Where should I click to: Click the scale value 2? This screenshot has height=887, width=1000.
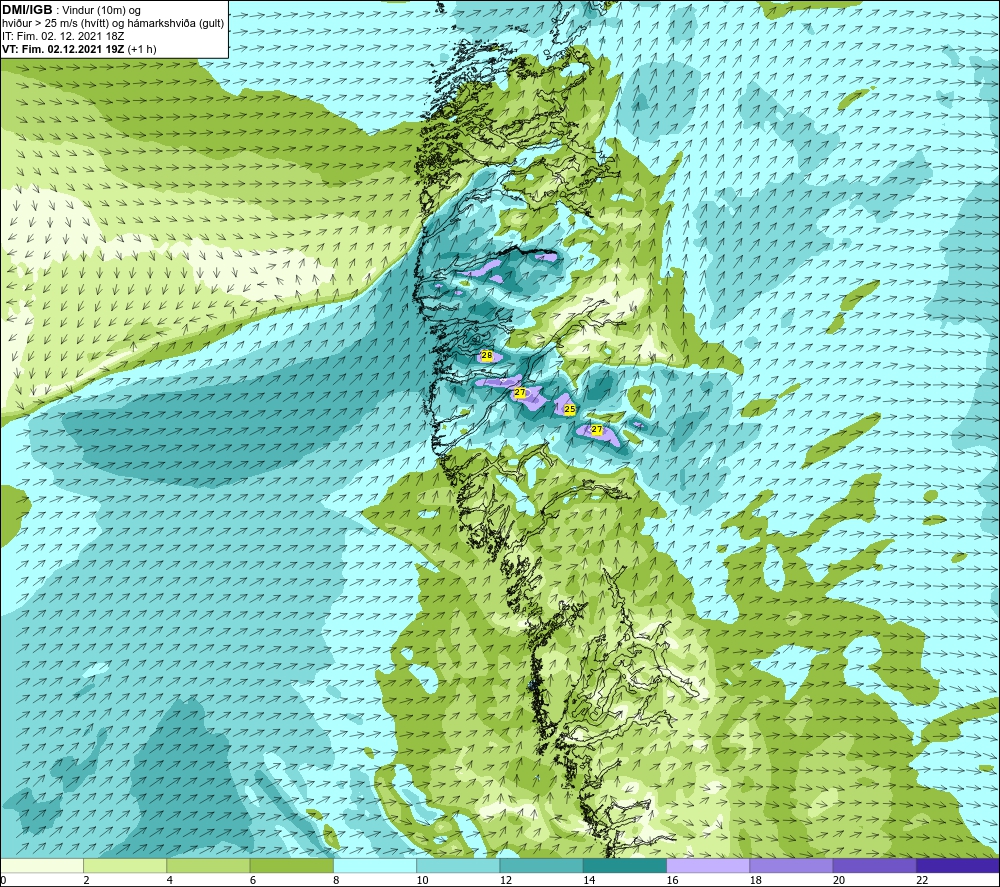[86, 880]
